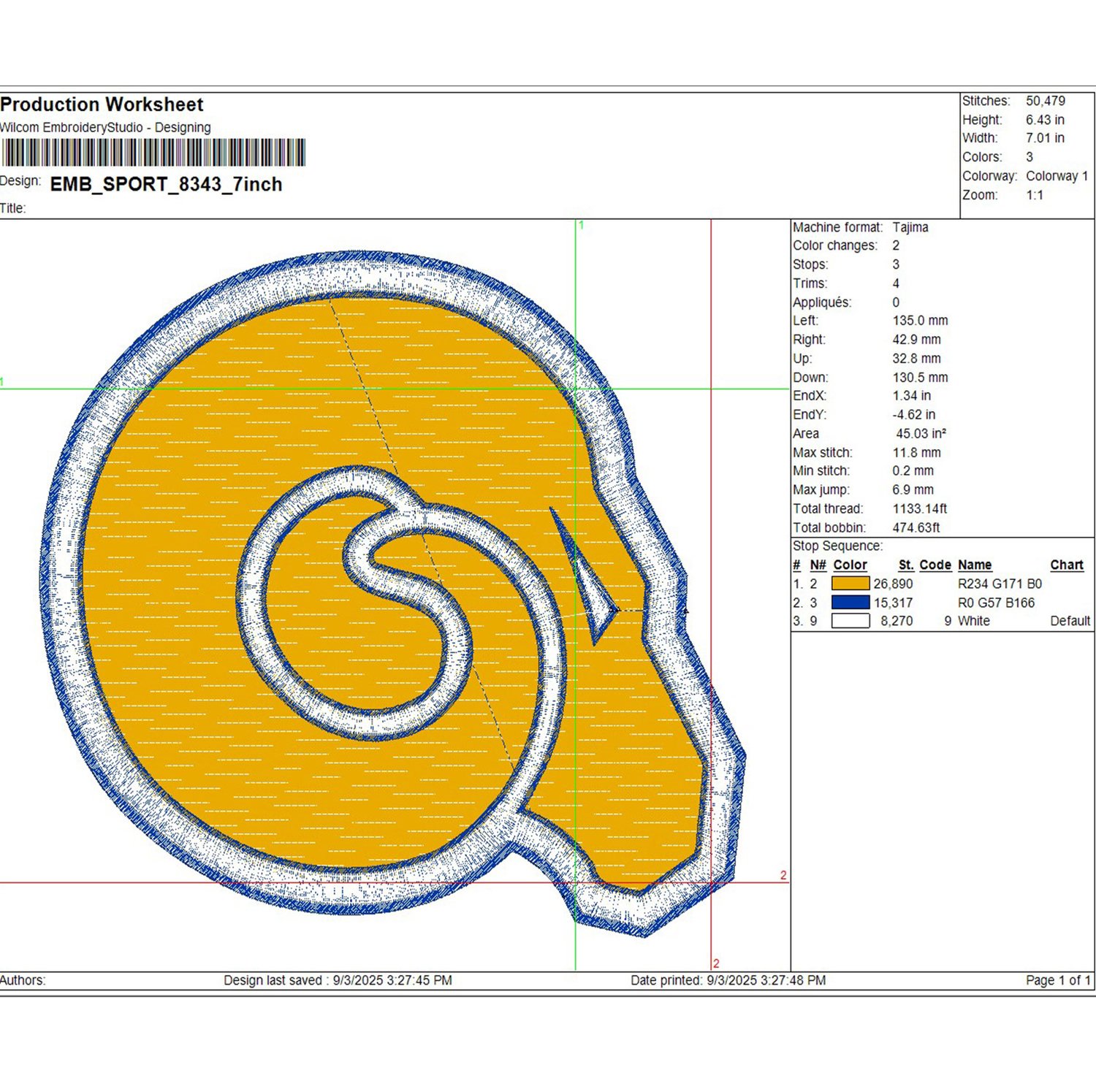Select the right extent "42.9 mm"

pos(916,340)
